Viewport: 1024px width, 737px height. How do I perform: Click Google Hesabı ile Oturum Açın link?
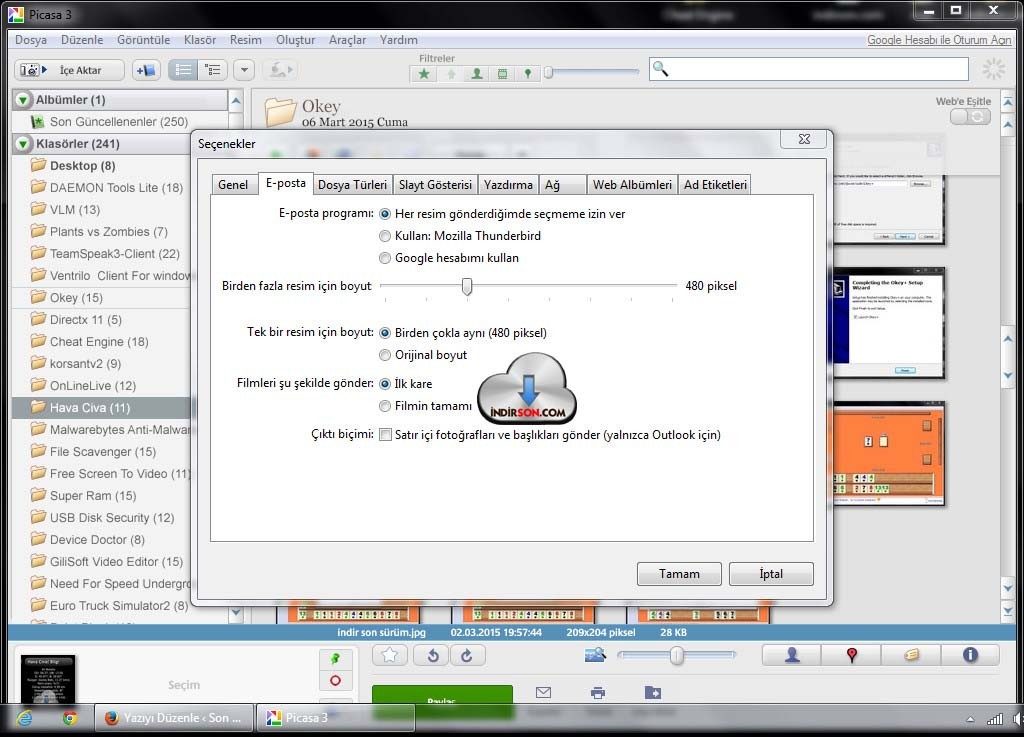tap(938, 40)
